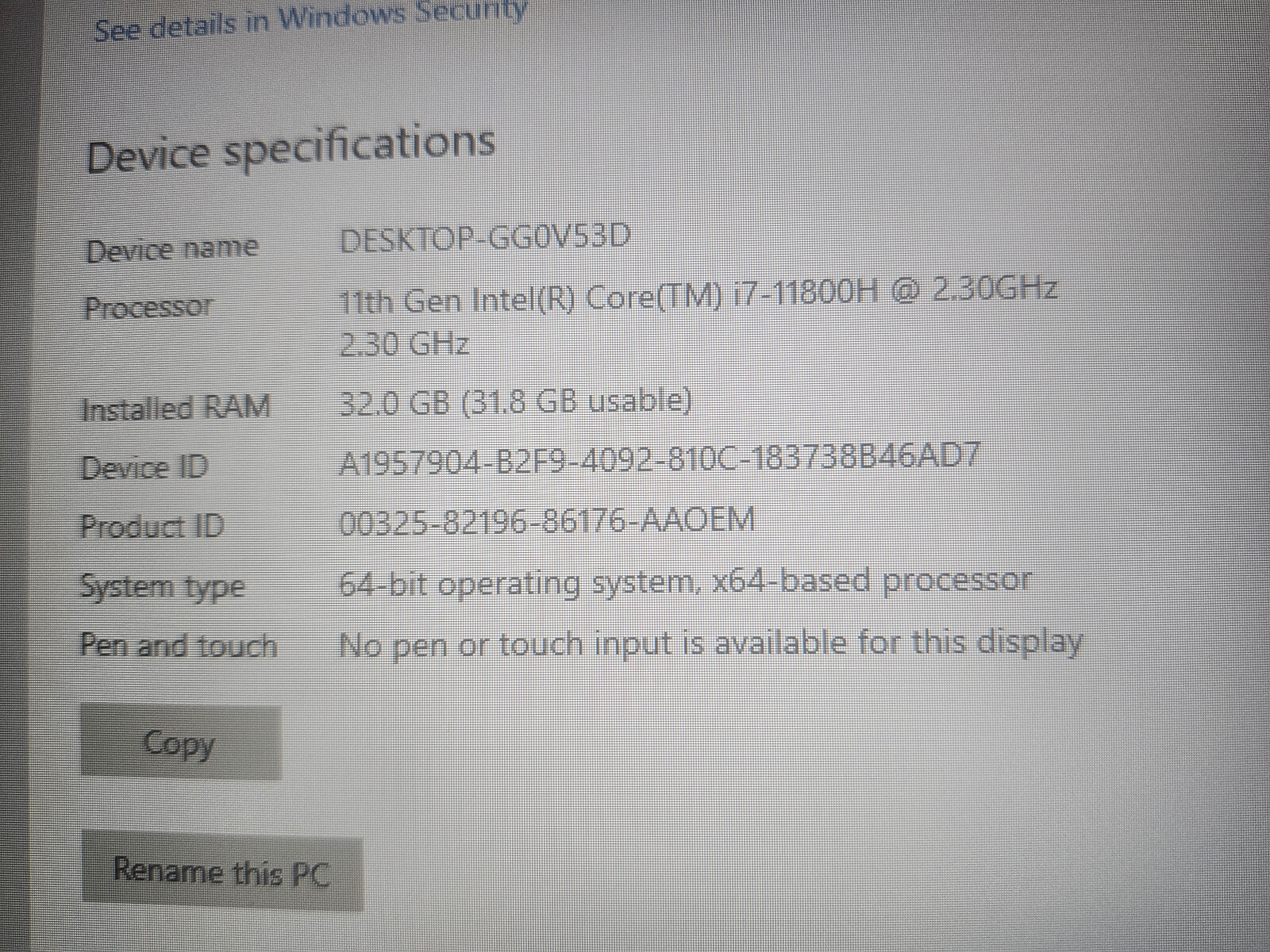
Task: Select the Product ID label
Action: [152, 526]
